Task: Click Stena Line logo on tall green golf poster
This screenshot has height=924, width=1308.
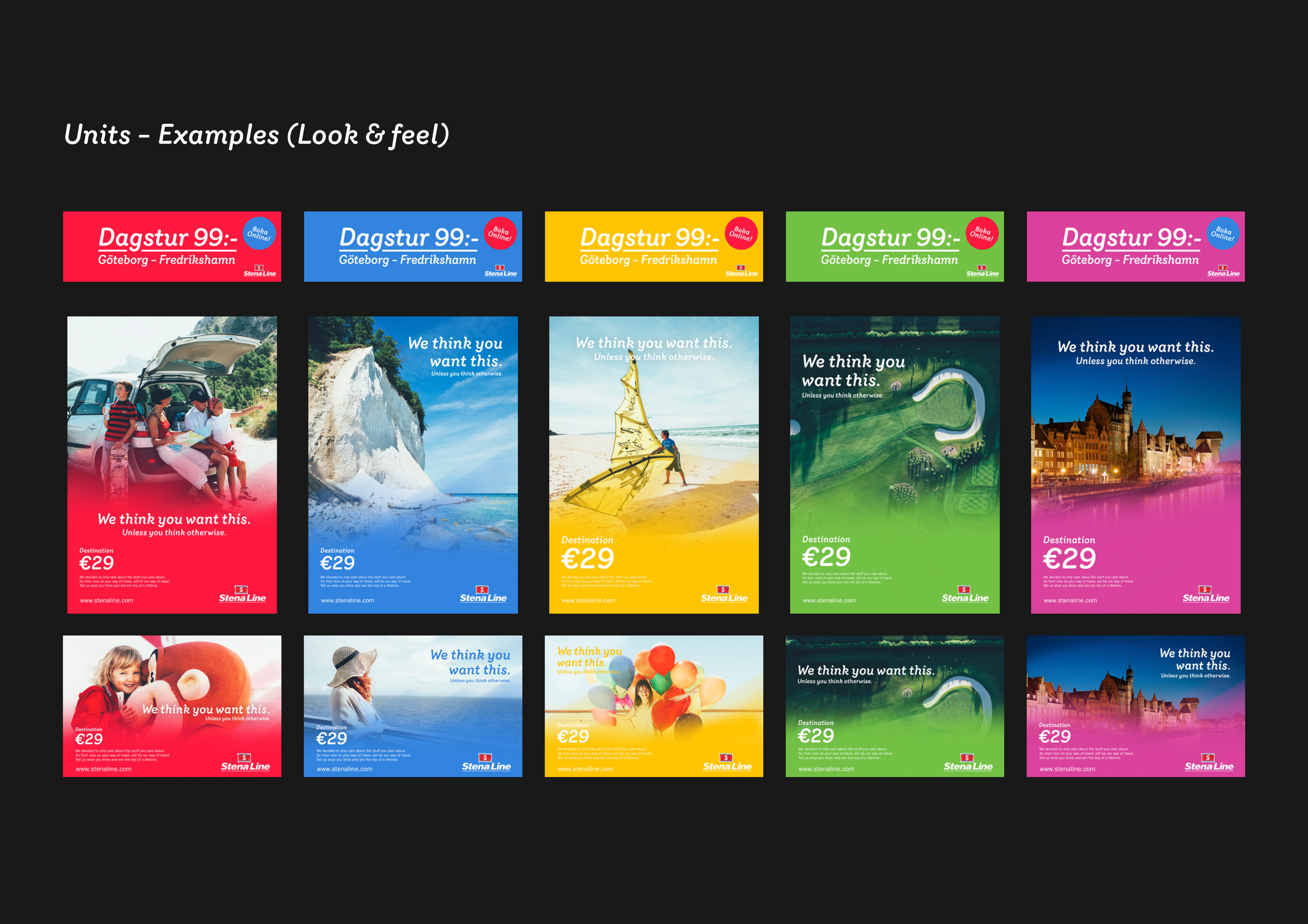Action: tap(965, 595)
